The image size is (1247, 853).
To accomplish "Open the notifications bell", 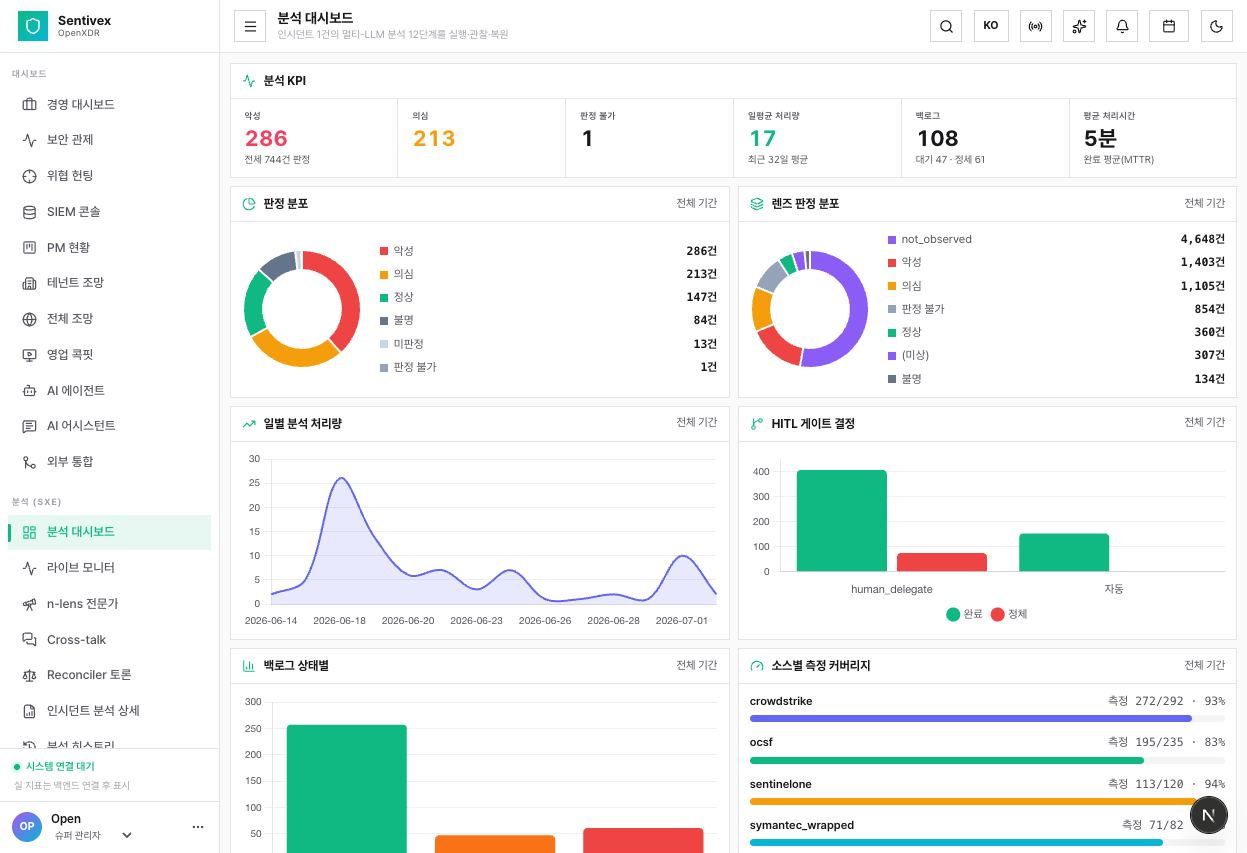I will (x=1122, y=26).
